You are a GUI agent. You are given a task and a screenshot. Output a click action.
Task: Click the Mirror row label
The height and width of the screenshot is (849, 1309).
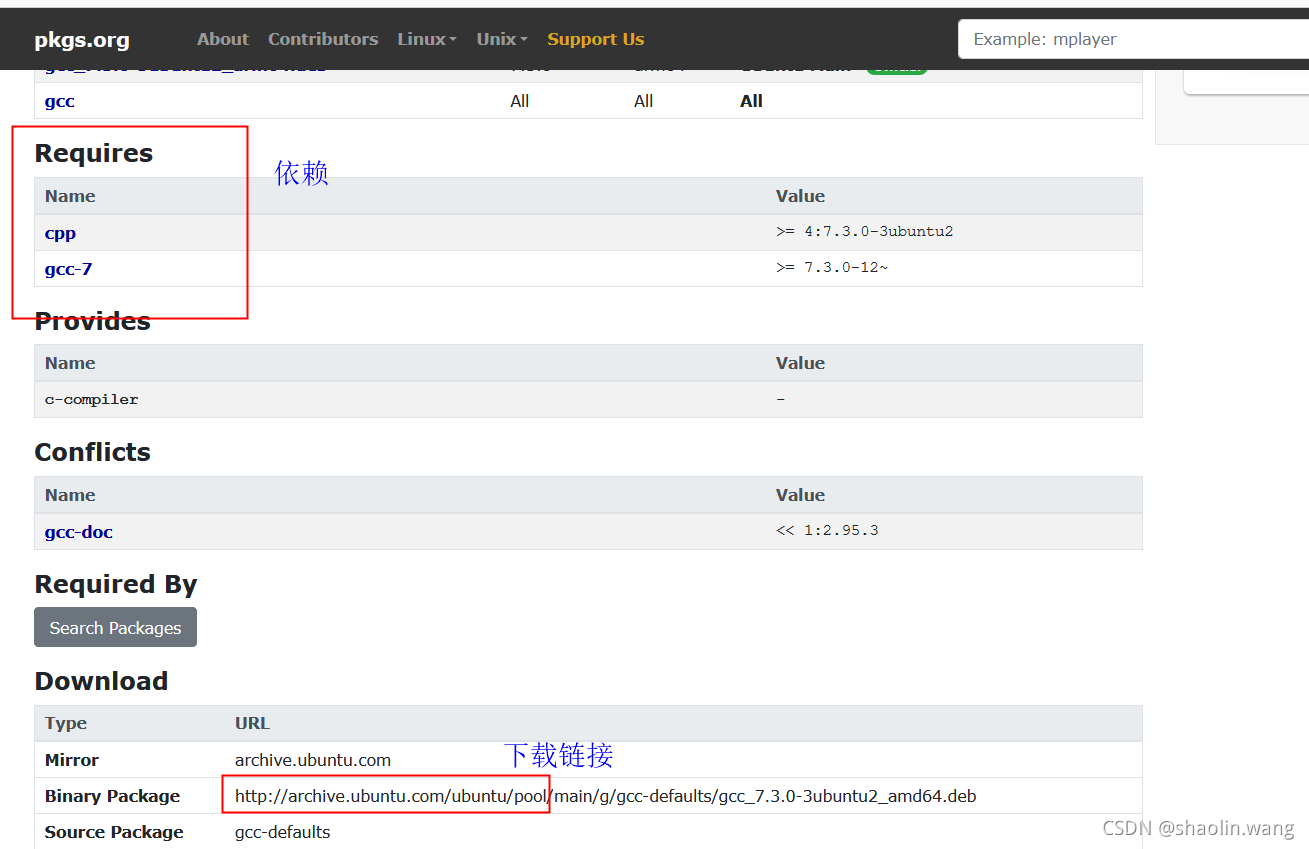point(72,760)
